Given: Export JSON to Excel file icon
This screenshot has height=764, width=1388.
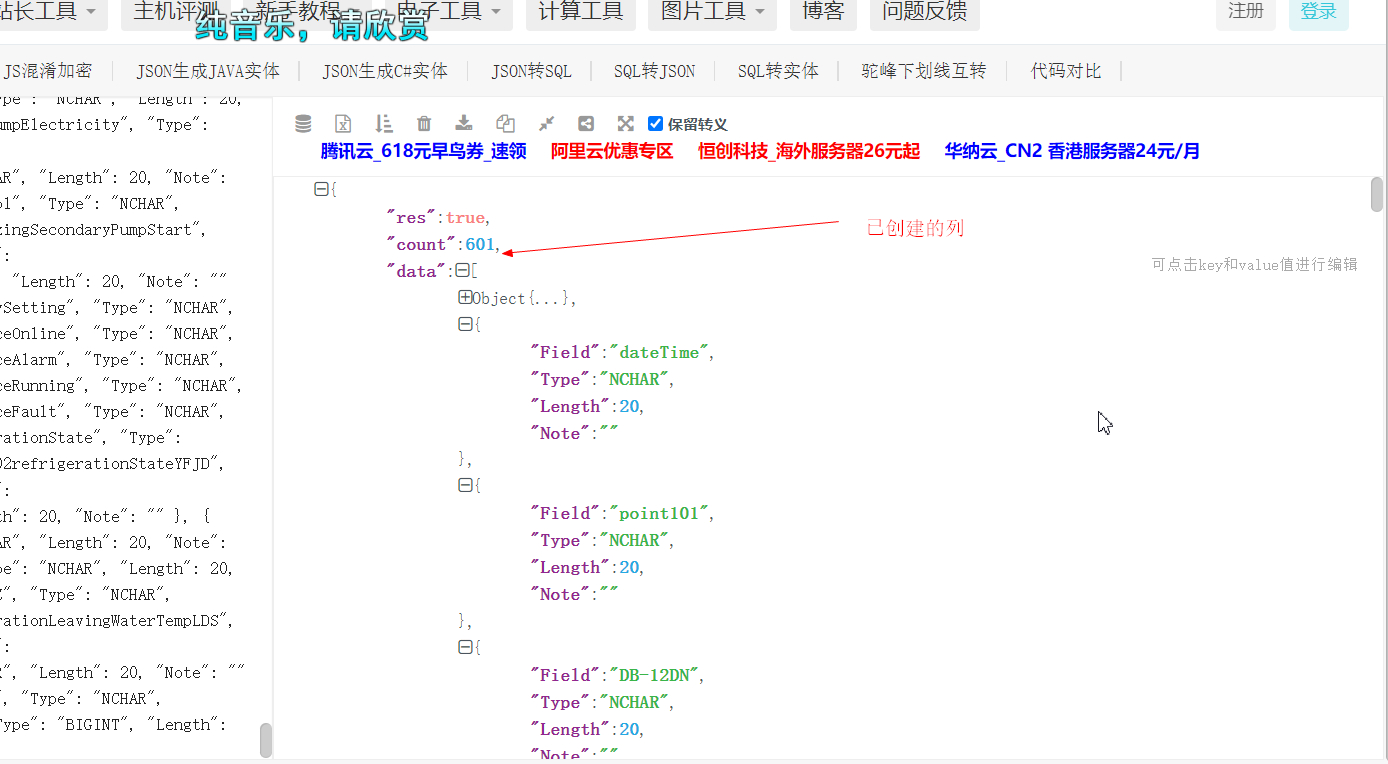Looking at the screenshot, I should [x=343, y=124].
